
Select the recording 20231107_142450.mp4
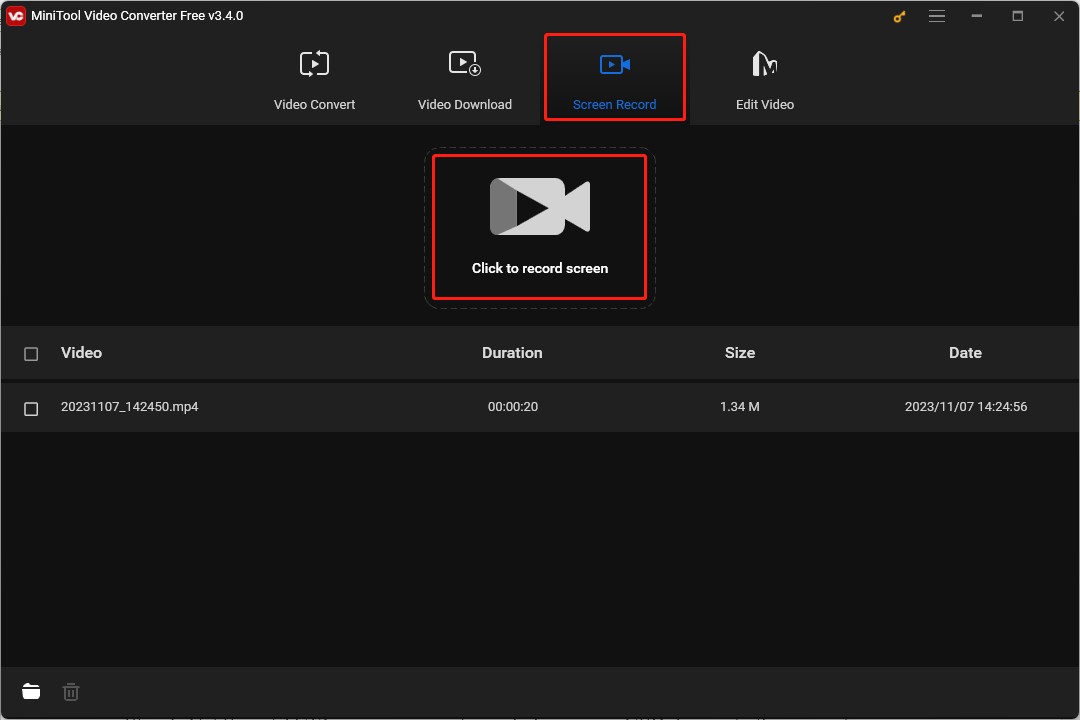pos(130,407)
